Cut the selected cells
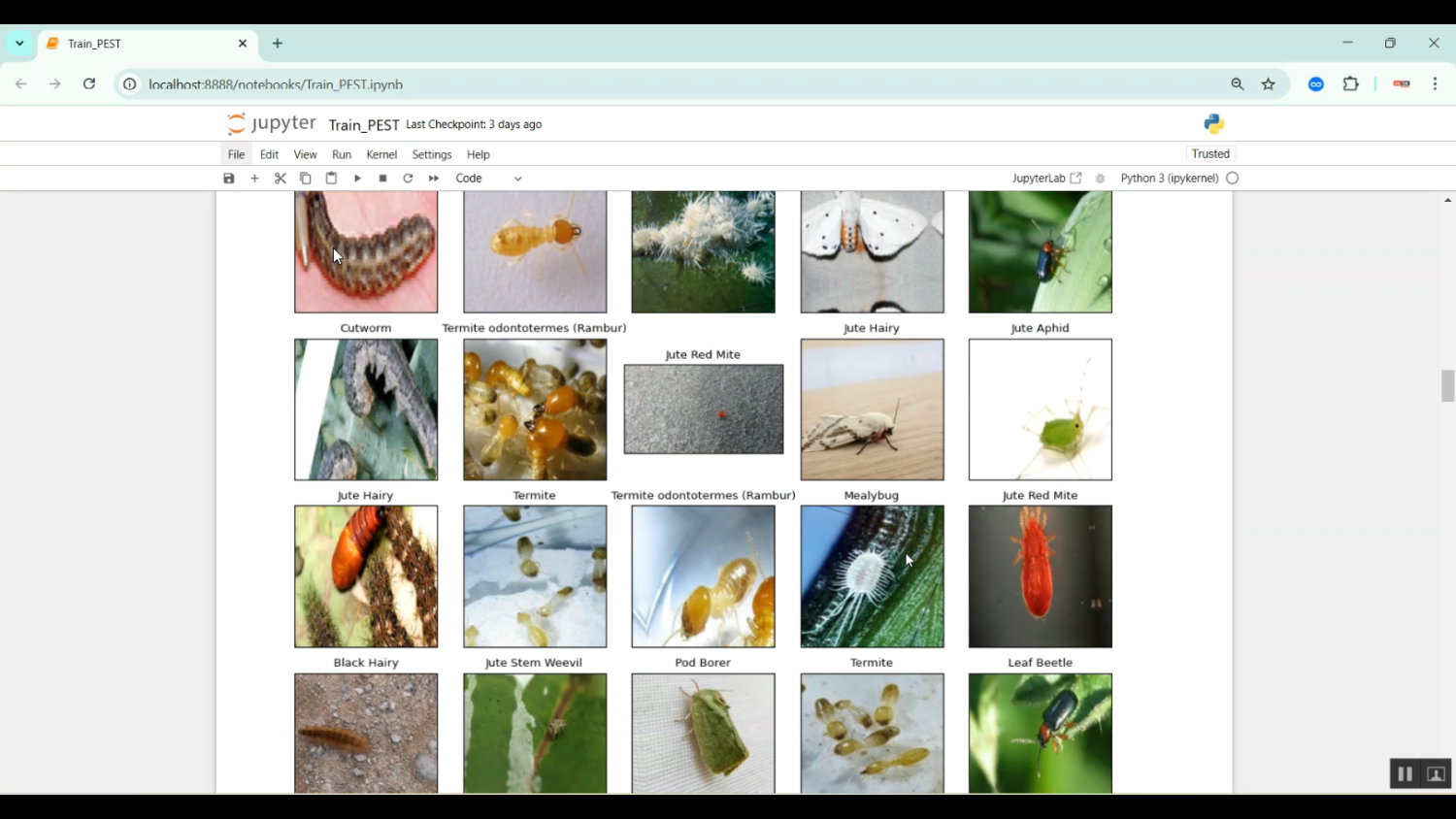 [281, 178]
